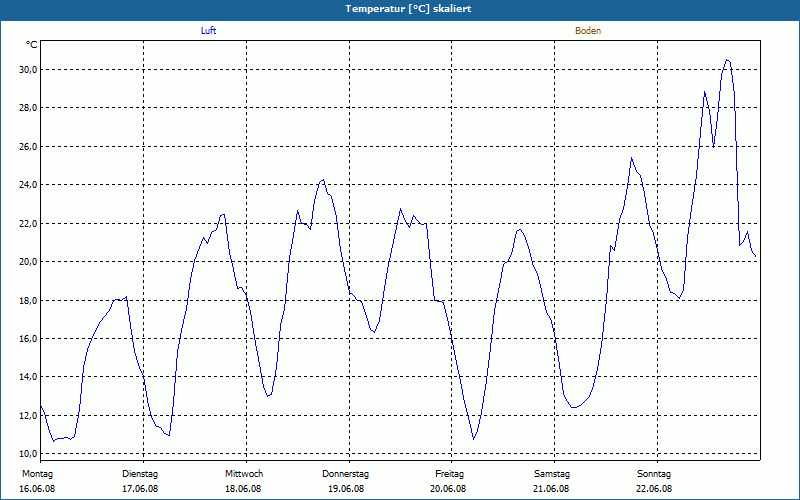Select the 24,0 y-axis label
The width and height of the screenshot is (800, 500).
(28, 185)
